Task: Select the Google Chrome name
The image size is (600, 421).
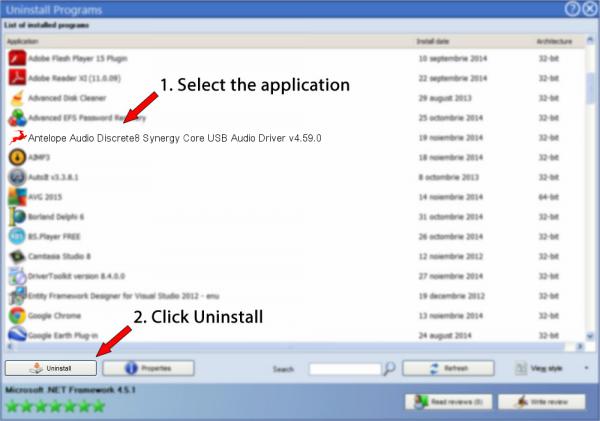Action: (x=54, y=316)
